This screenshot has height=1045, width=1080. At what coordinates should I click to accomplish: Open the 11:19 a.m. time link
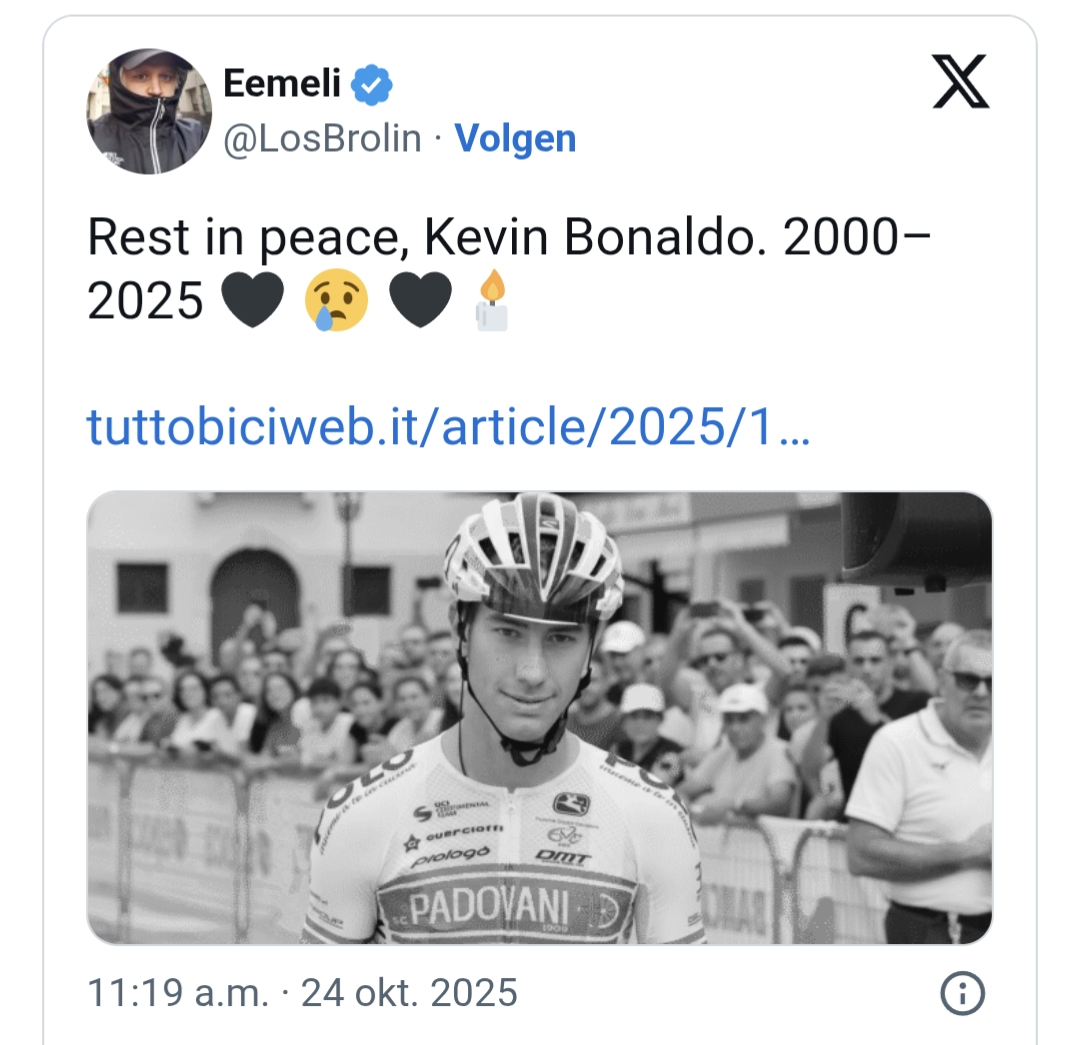[x=178, y=993]
